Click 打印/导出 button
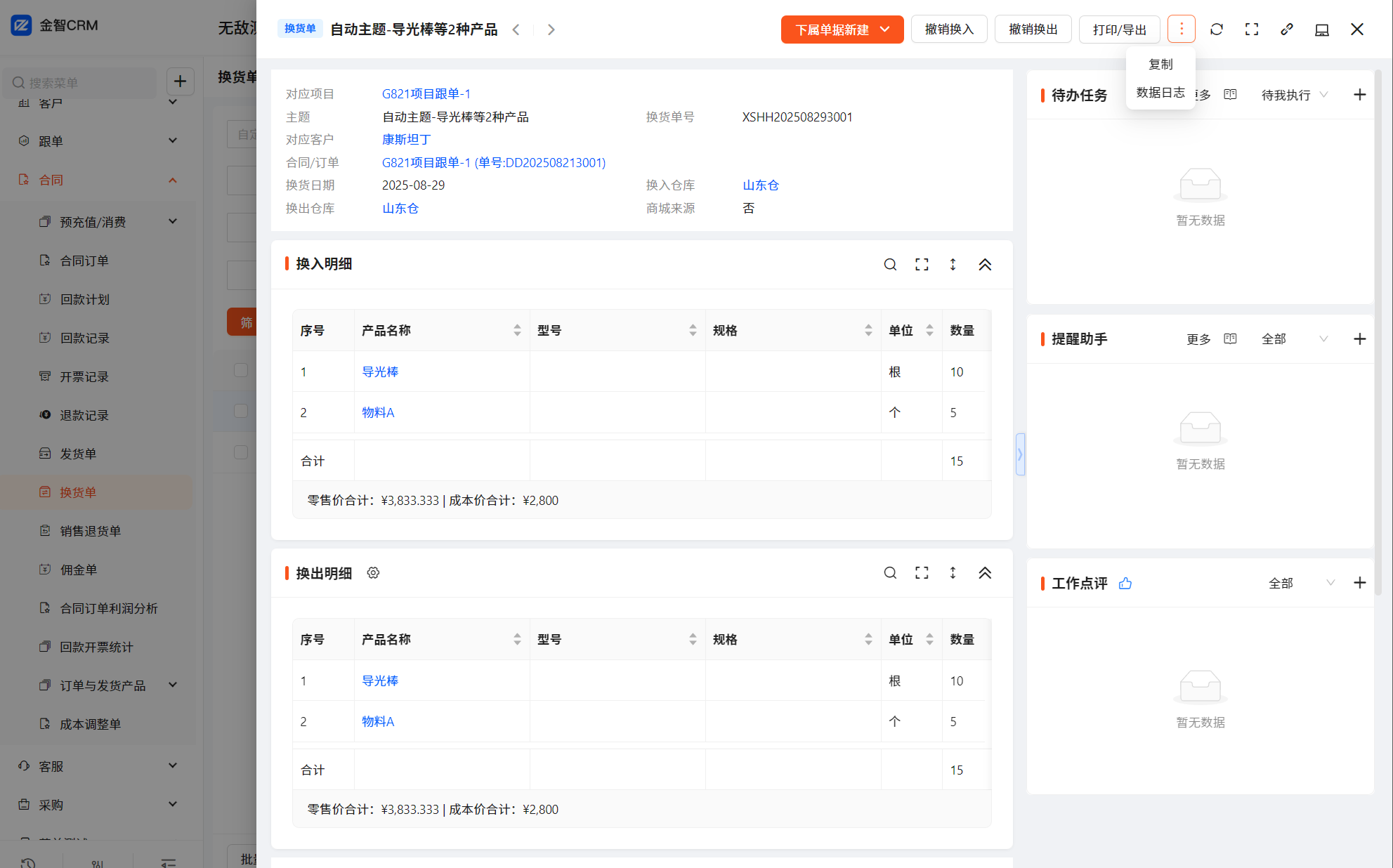1393x868 pixels. point(1120,29)
